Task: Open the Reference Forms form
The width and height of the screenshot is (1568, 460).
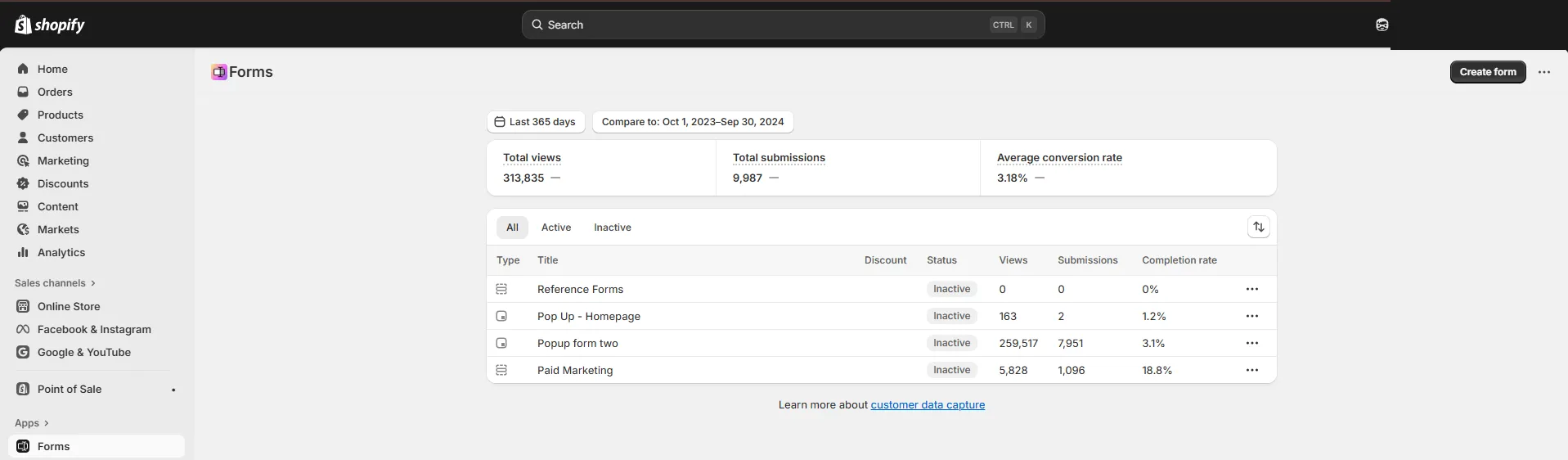Action: (580, 289)
